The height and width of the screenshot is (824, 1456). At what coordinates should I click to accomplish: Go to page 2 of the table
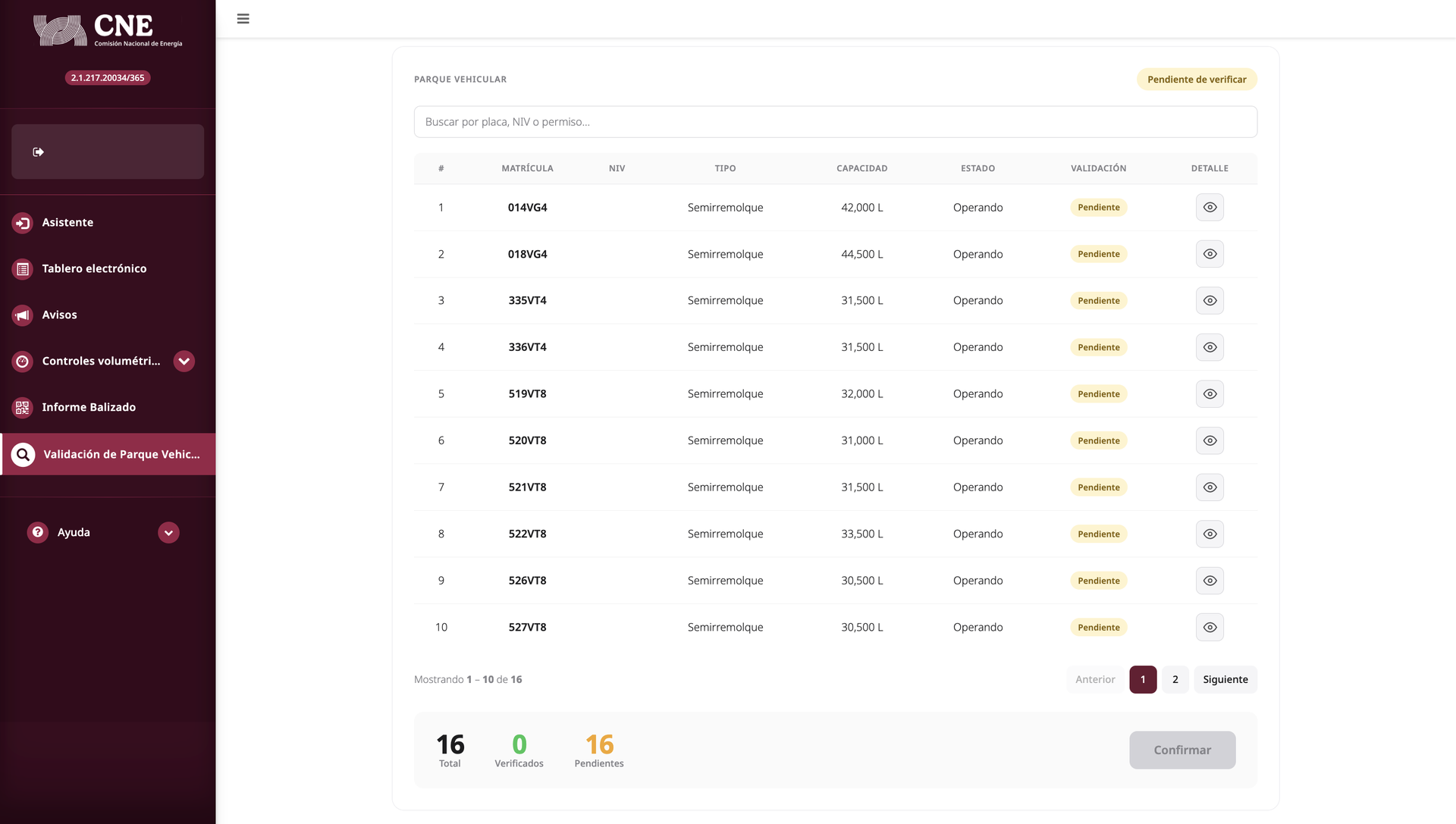coord(1175,680)
